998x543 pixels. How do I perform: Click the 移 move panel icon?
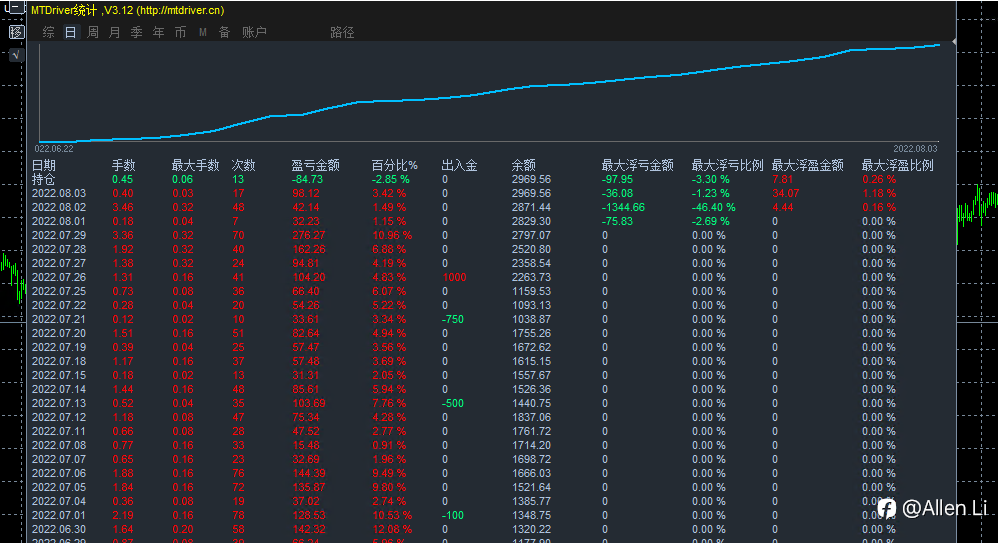(x=16, y=32)
